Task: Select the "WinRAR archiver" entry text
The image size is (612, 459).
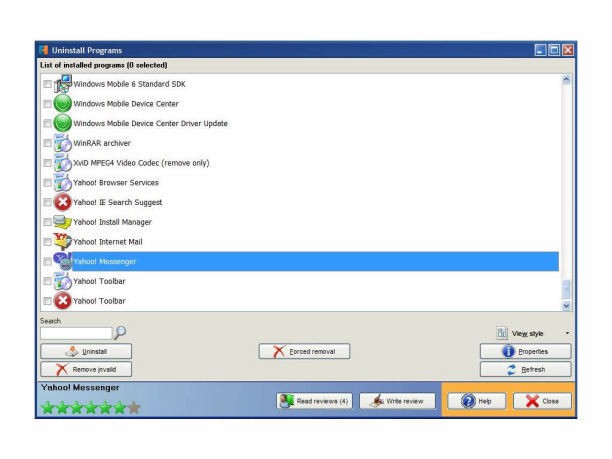Action: (x=102, y=143)
